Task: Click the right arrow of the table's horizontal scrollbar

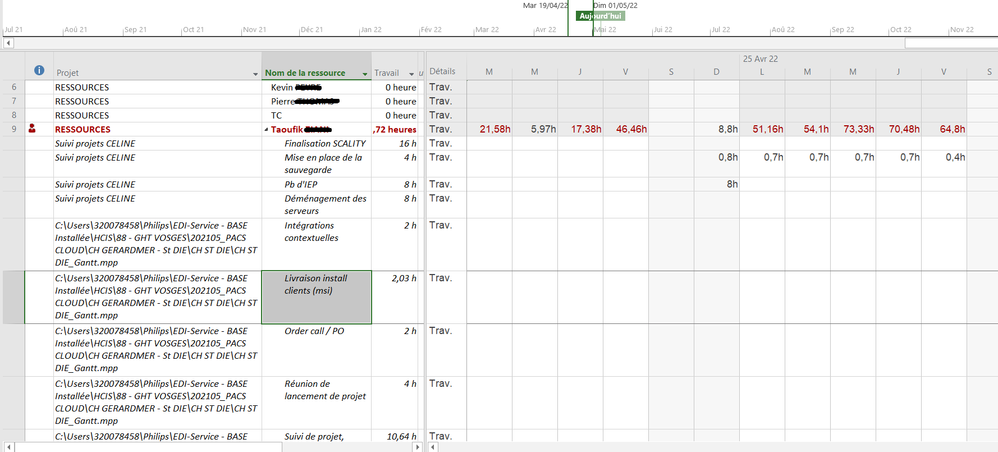Action: tap(418, 448)
